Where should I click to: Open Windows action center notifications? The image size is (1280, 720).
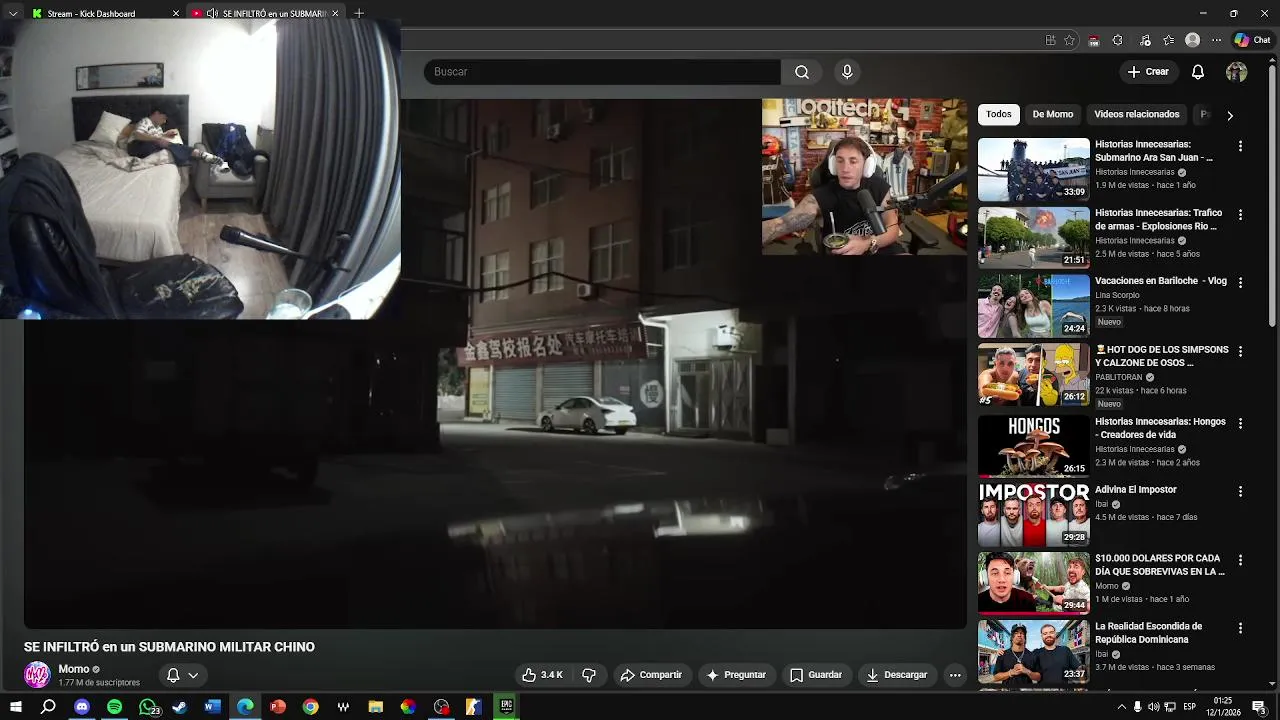[1259, 707]
